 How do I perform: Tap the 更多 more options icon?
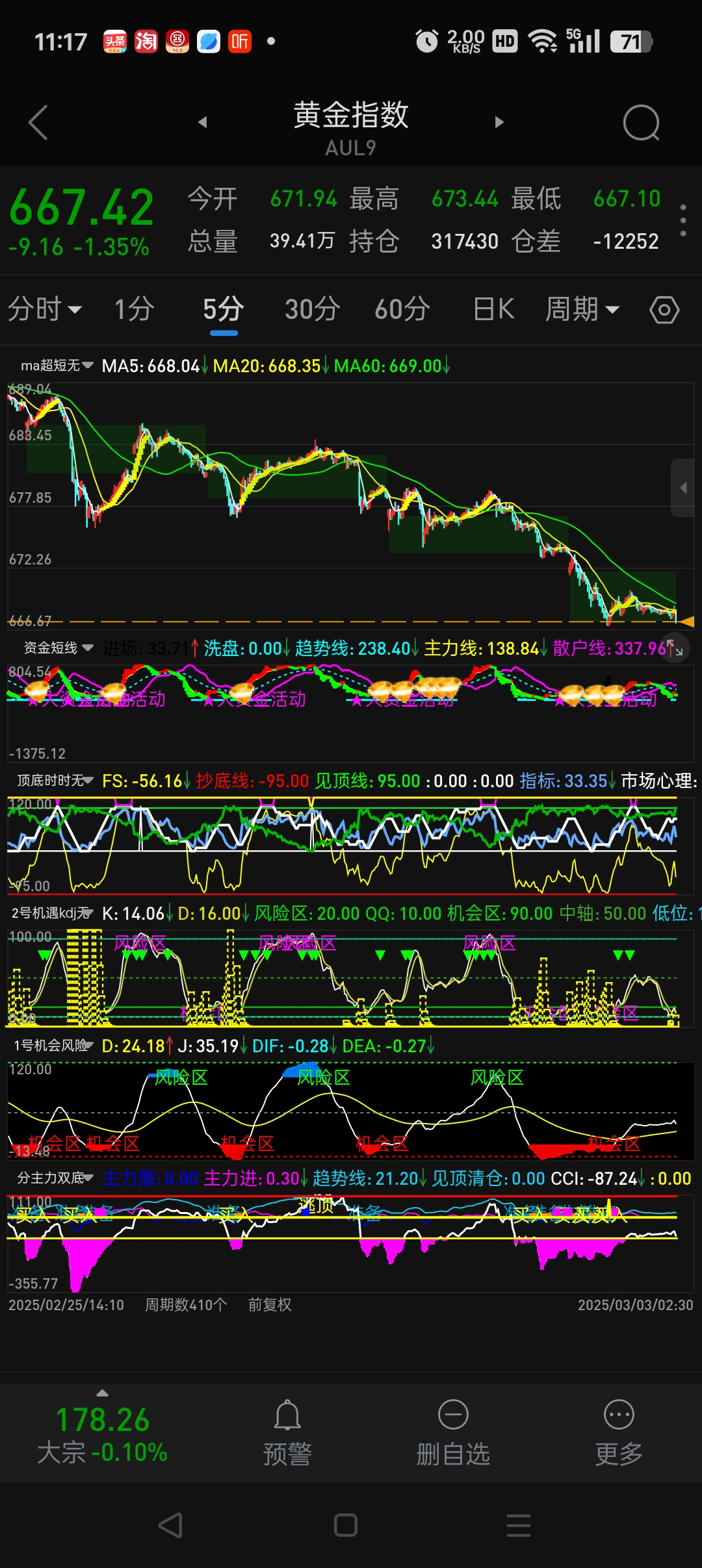619,1415
